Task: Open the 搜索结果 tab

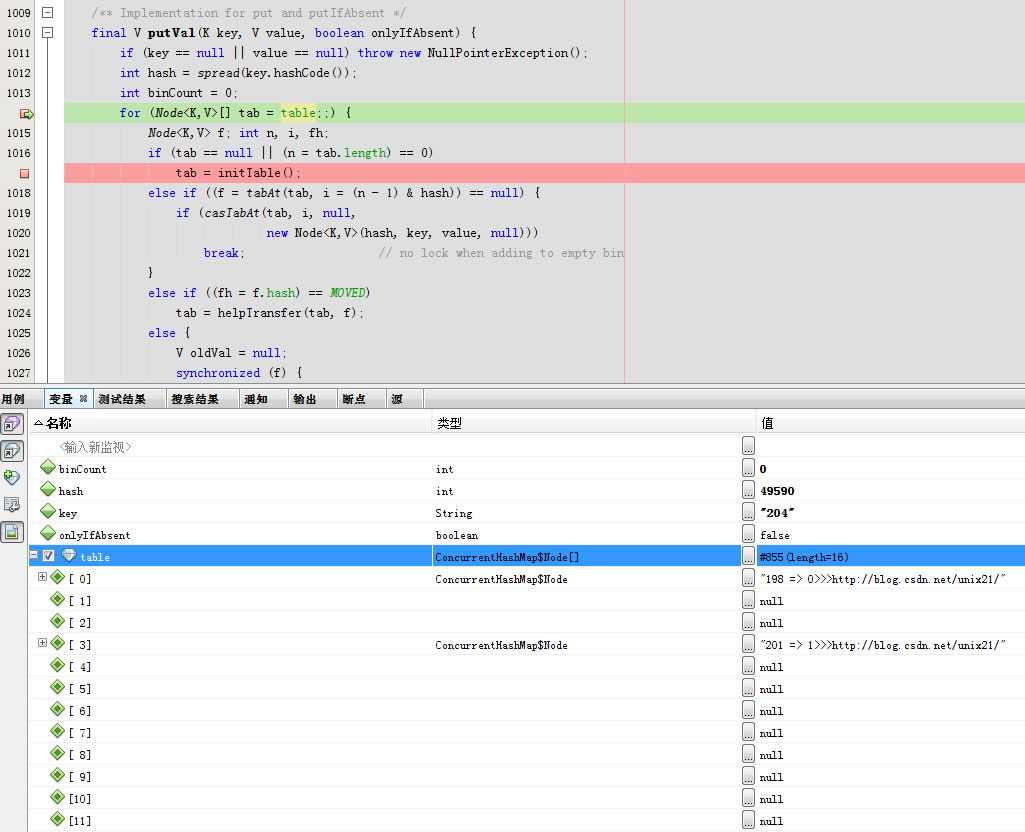Action: pyautogui.click(x=195, y=399)
